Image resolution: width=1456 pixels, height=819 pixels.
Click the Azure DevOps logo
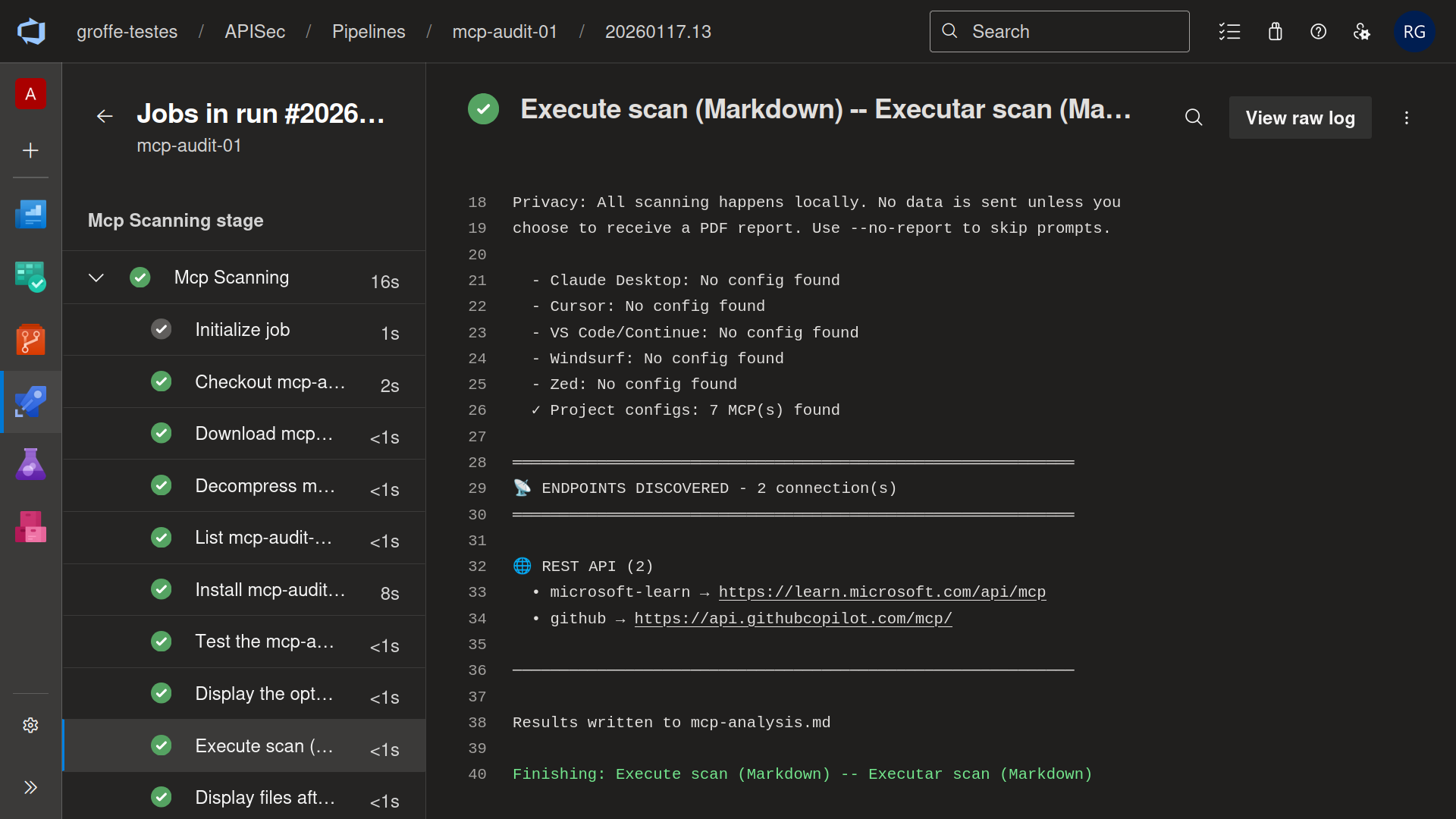tap(31, 32)
